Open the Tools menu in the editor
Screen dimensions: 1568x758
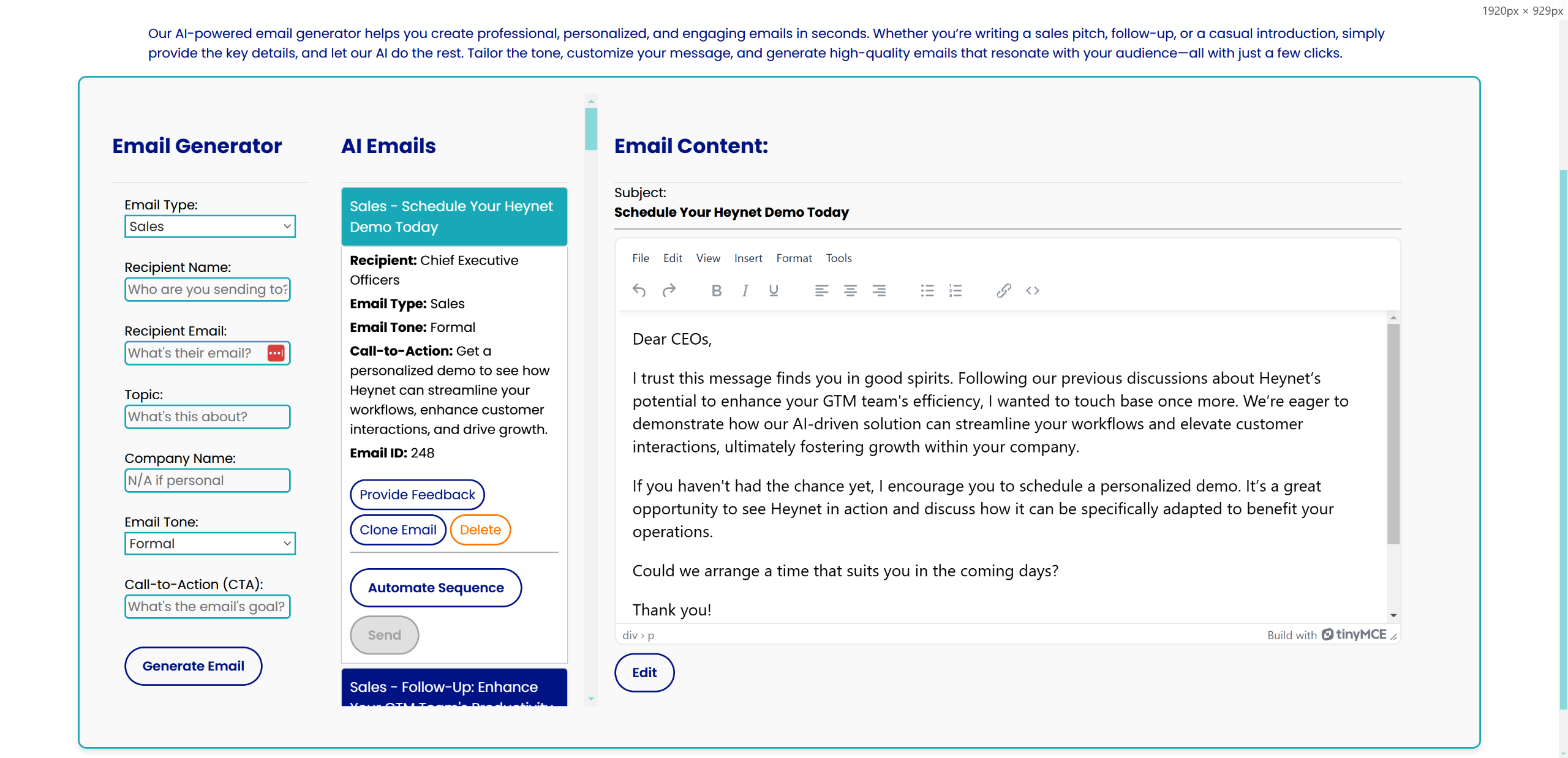tap(839, 258)
